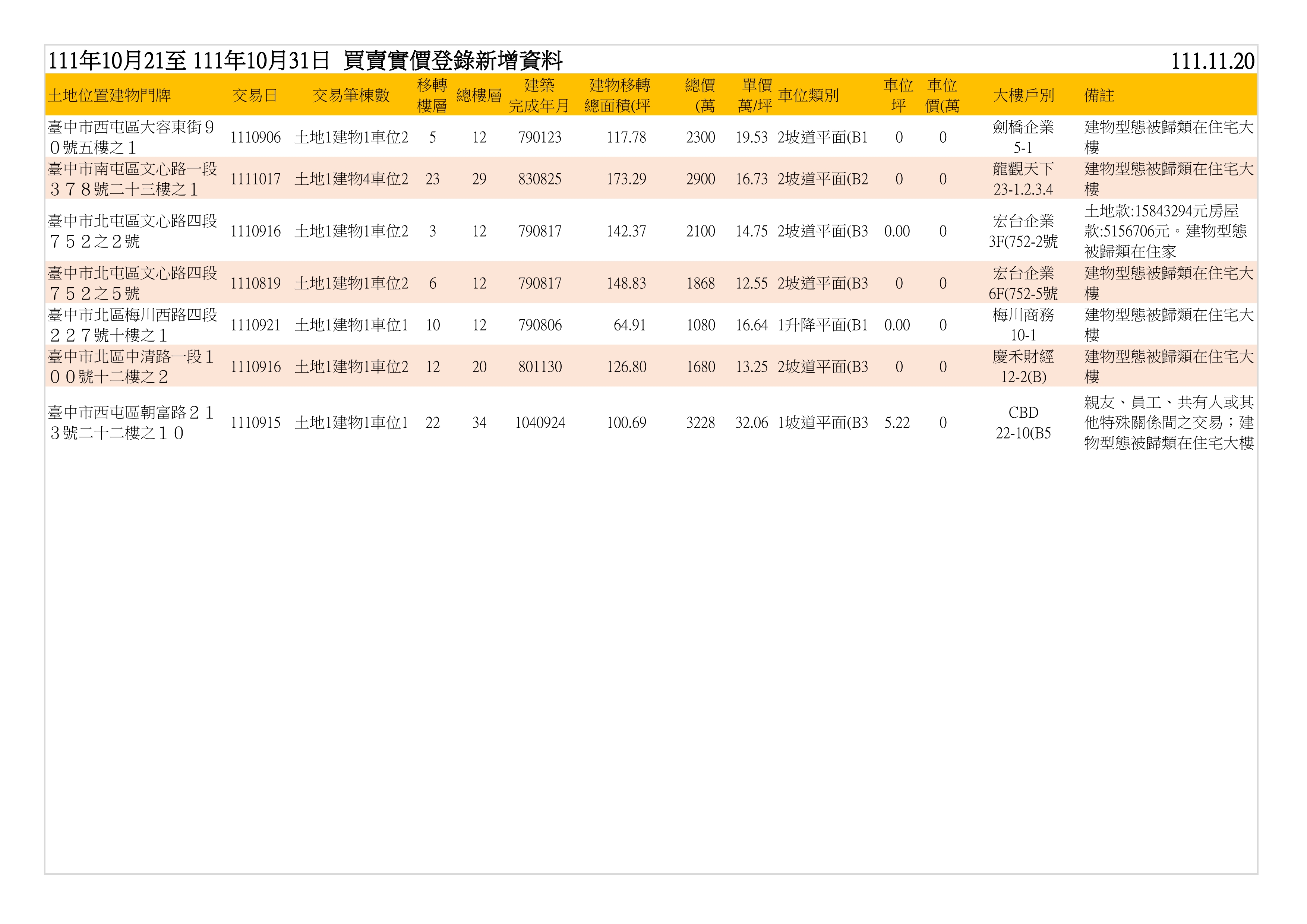Click transaction date 1110819
The image size is (1307, 924).
[256, 283]
